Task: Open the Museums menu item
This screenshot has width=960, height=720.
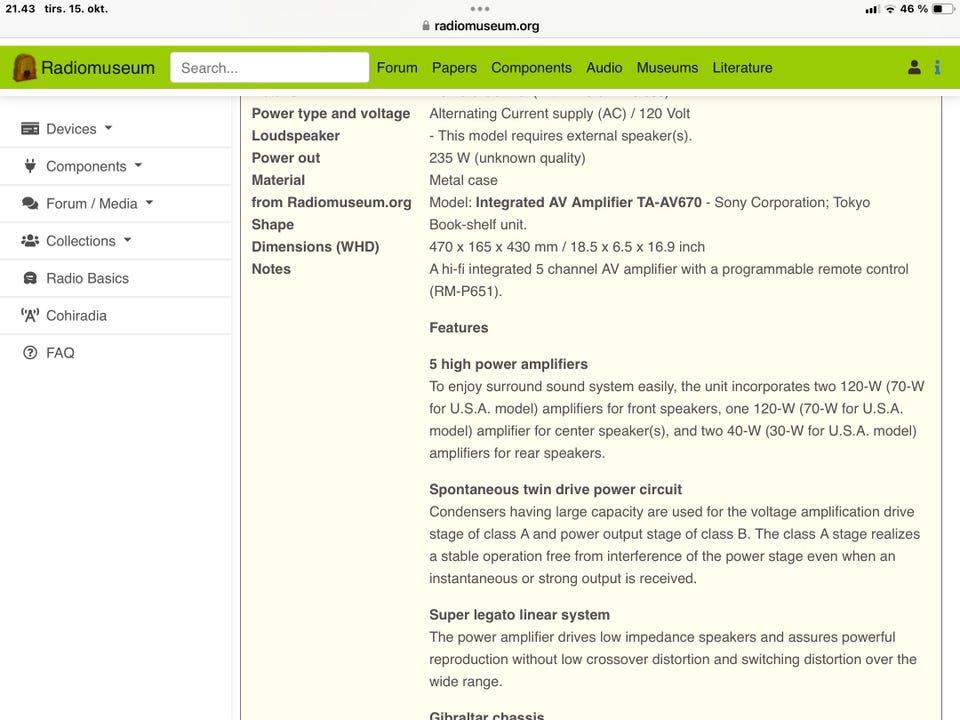Action: point(667,67)
